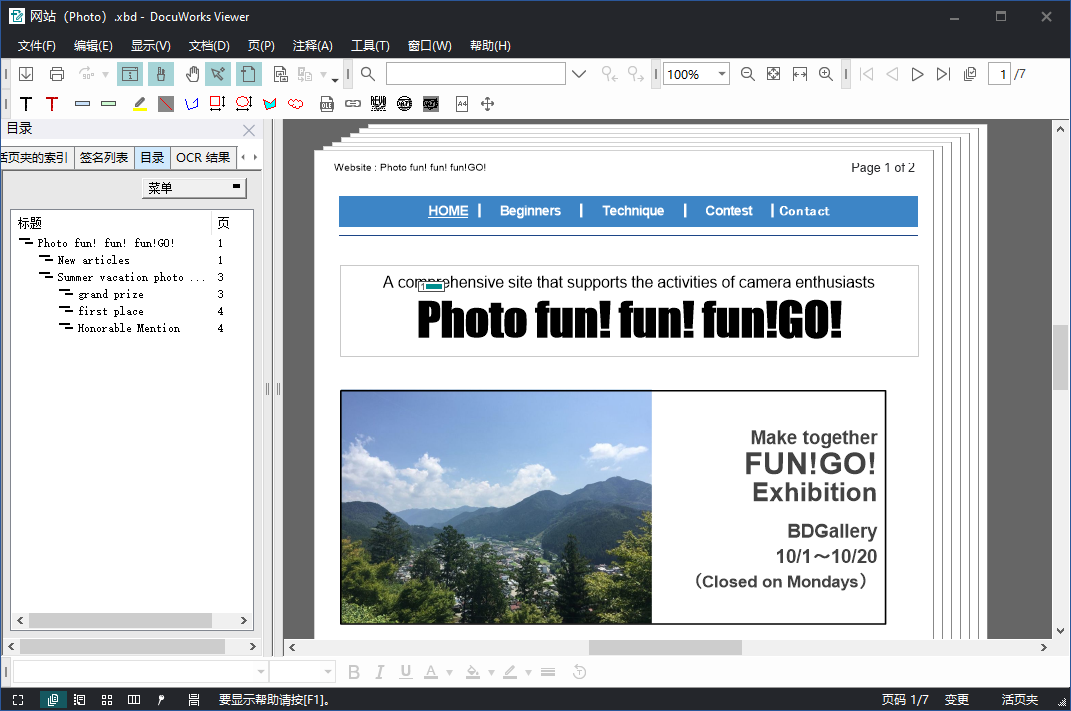Switch to the OCR 结果 tab

coord(202,158)
